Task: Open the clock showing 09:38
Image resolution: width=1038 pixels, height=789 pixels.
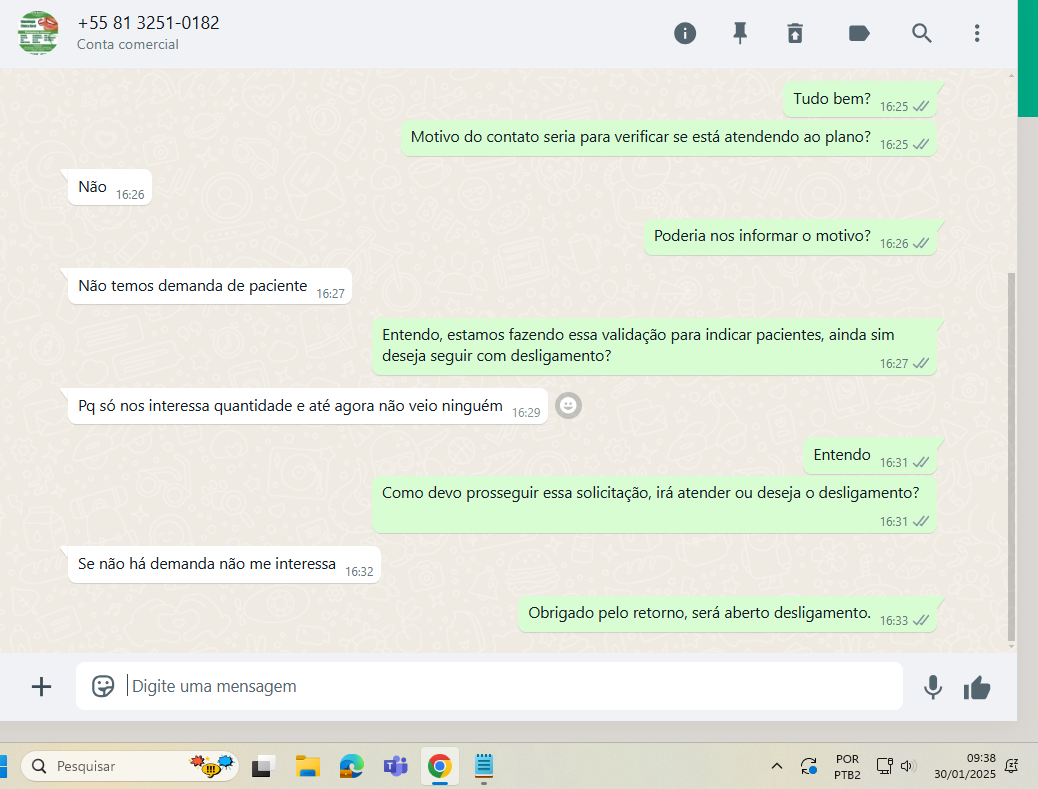Action: point(965,766)
